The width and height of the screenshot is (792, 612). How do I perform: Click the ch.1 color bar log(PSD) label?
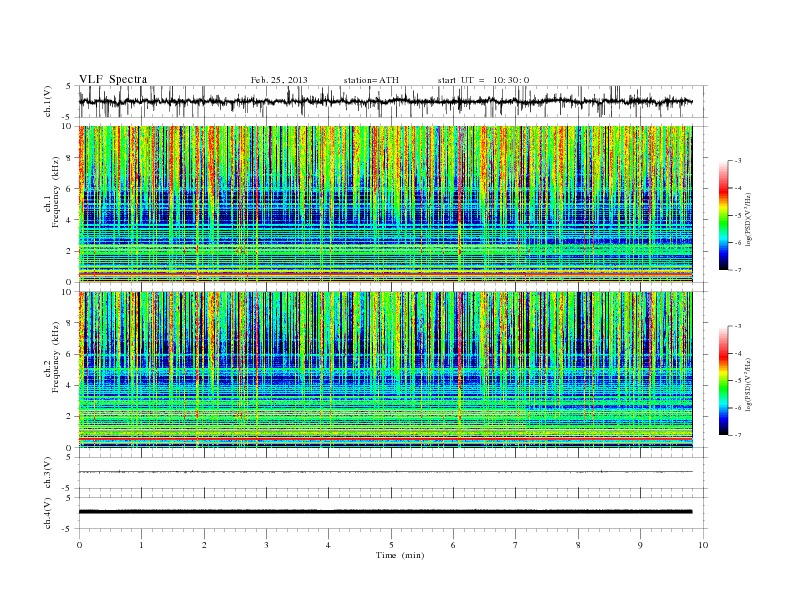pos(748,219)
